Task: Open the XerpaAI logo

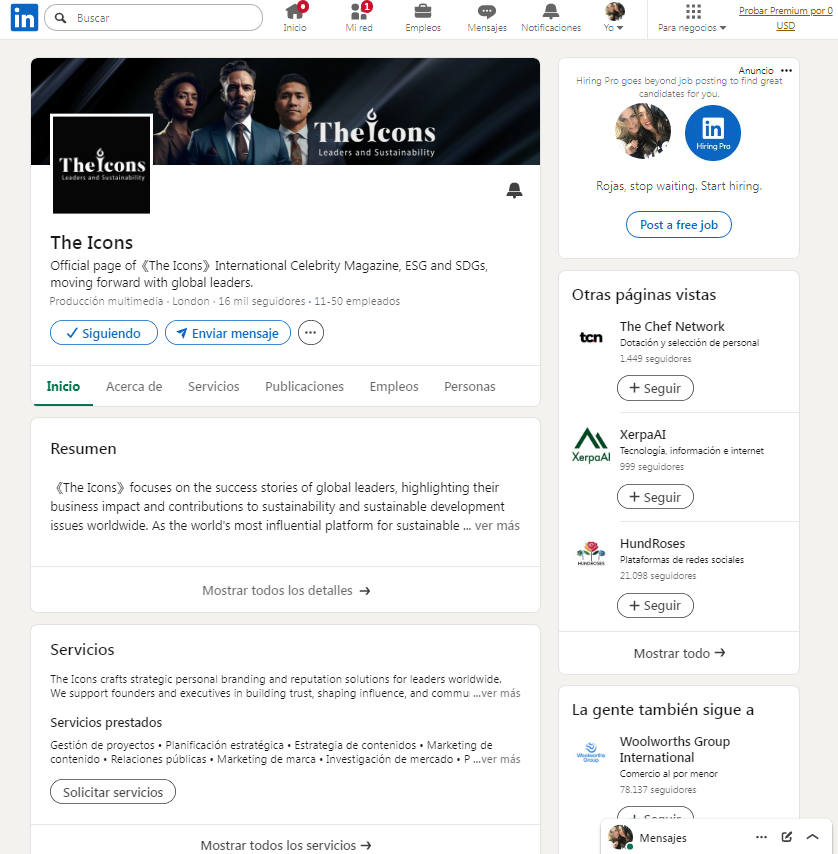Action: tap(591, 446)
